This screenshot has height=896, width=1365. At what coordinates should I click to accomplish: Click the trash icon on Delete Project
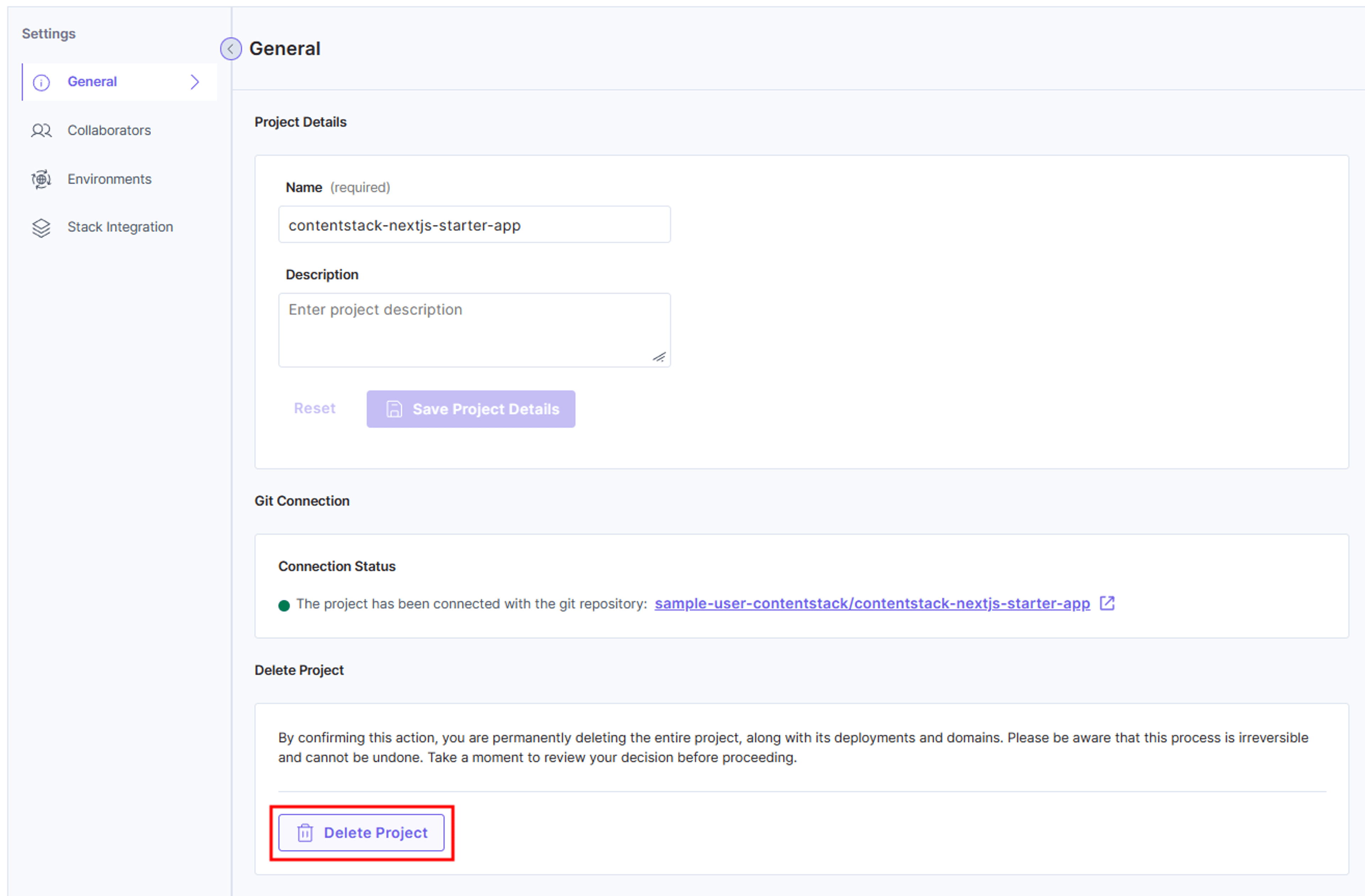click(305, 832)
